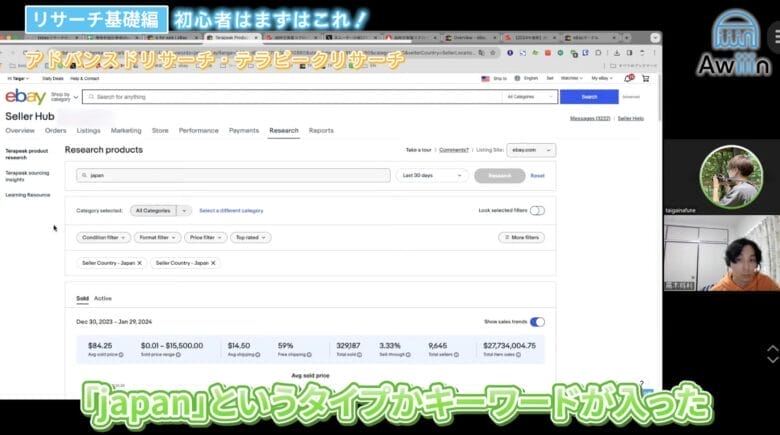Open a new browser tab with plus

[627, 37]
